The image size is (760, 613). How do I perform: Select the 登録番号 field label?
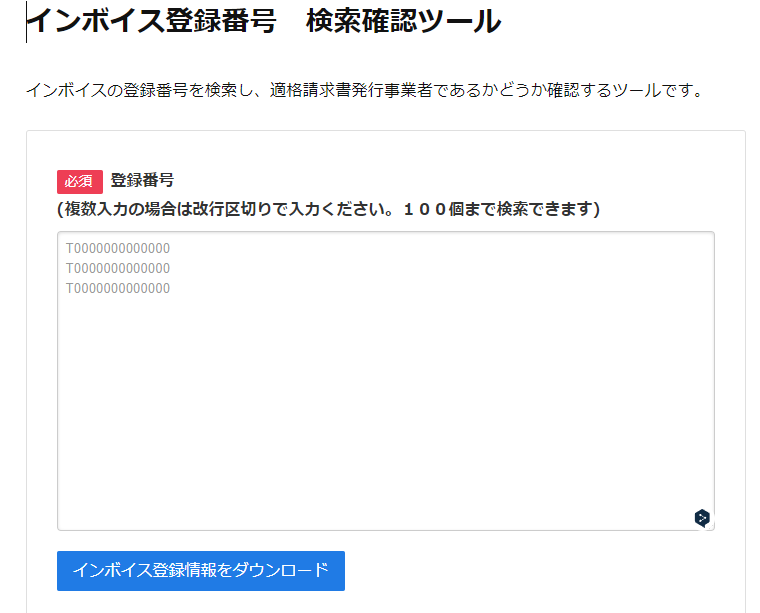pyautogui.click(x=142, y=181)
